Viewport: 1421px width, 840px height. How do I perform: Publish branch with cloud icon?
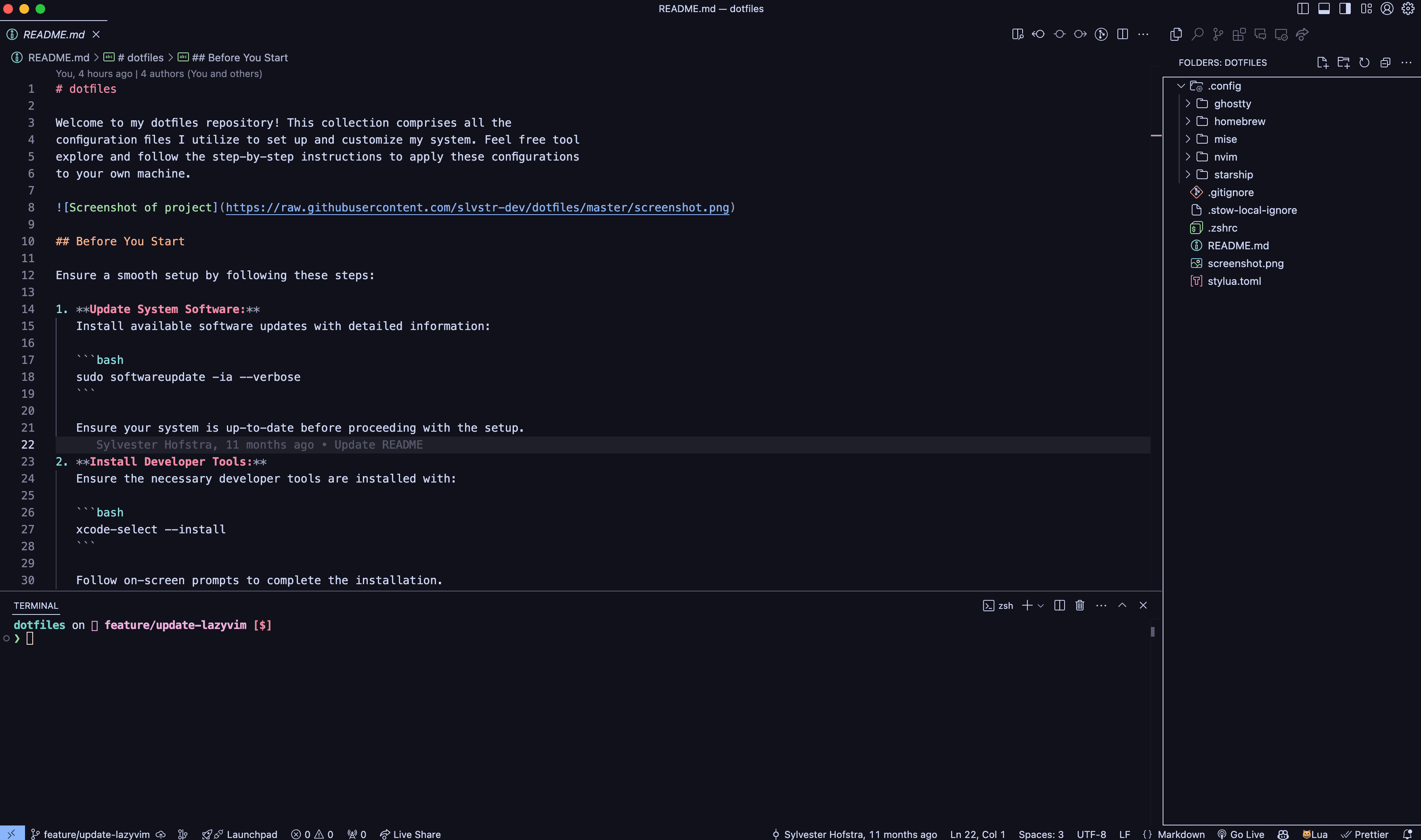[x=161, y=834]
